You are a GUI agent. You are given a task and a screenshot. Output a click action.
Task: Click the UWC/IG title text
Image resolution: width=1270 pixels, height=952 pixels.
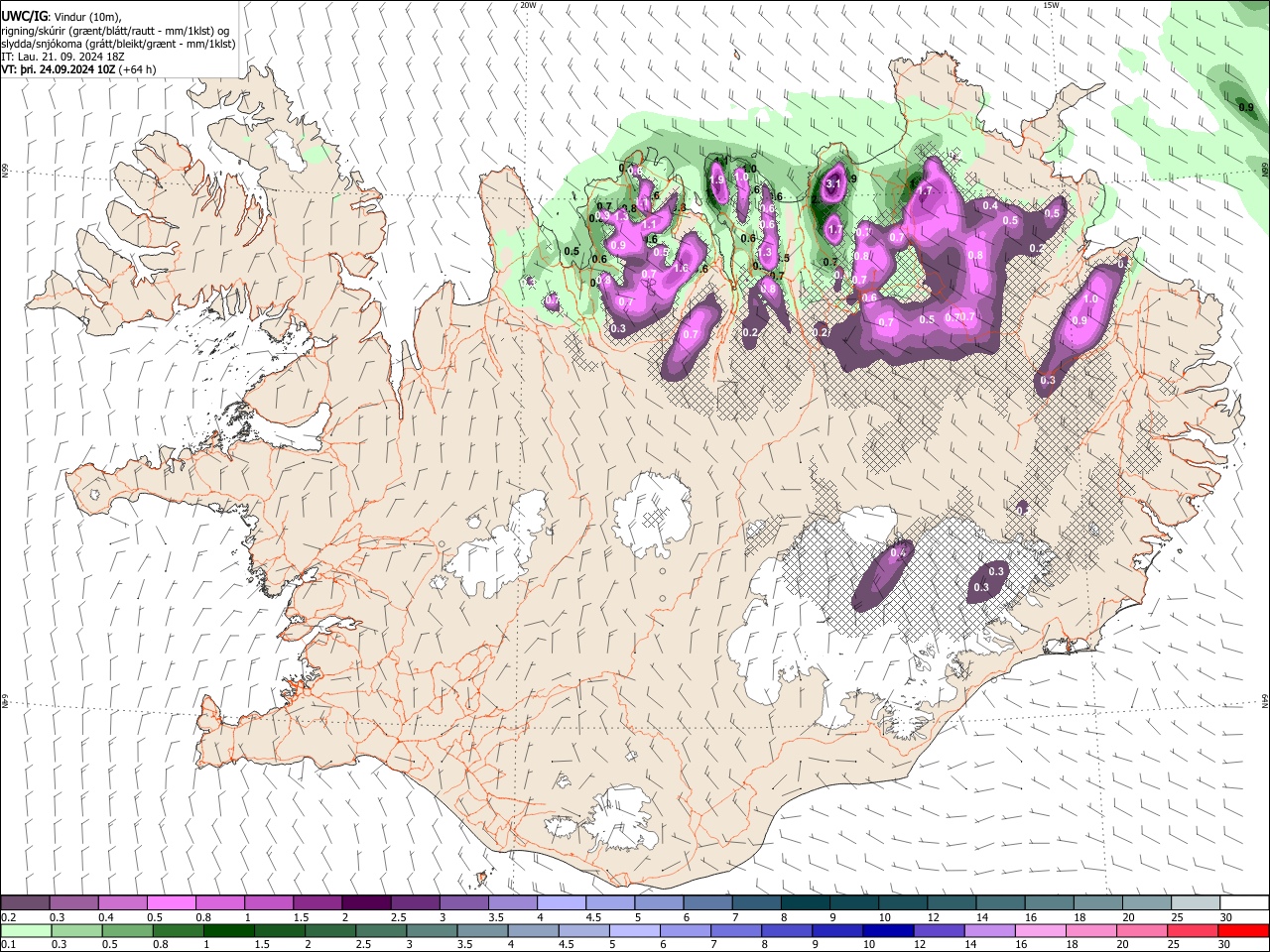tap(24, 16)
